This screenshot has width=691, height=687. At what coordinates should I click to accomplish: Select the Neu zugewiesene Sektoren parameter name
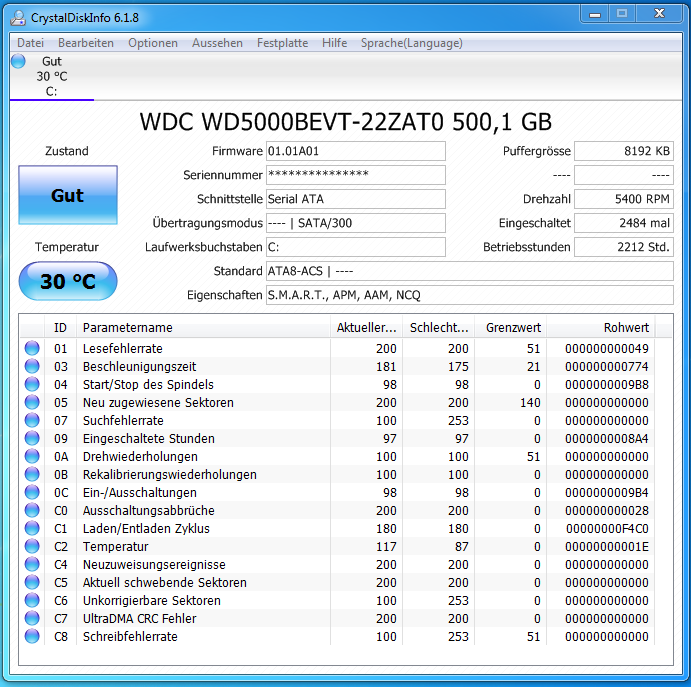[x=158, y=403]
